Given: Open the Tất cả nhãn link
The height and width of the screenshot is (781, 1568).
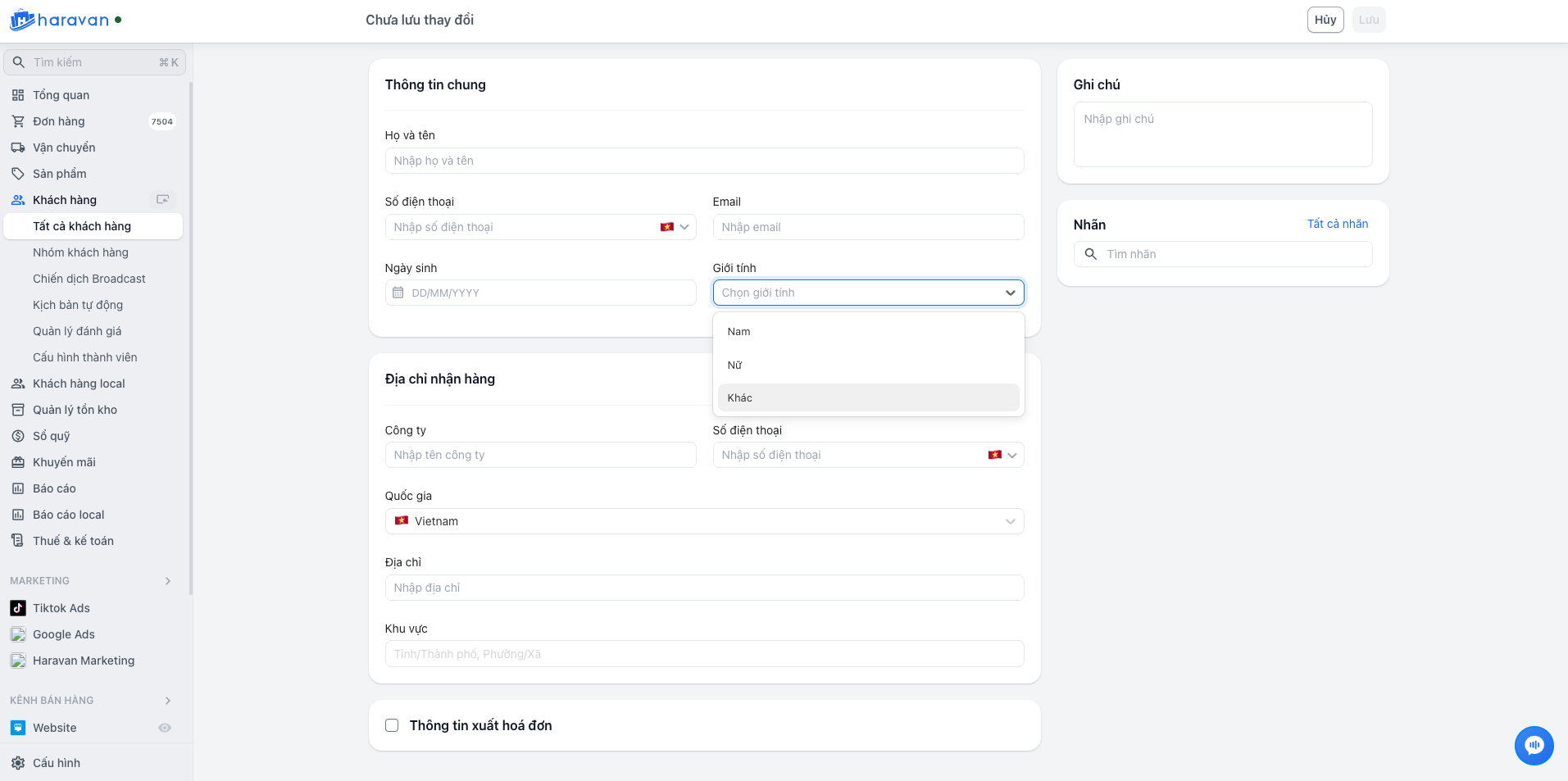Looking at the screenshot, I should [x=1338, y=224].
